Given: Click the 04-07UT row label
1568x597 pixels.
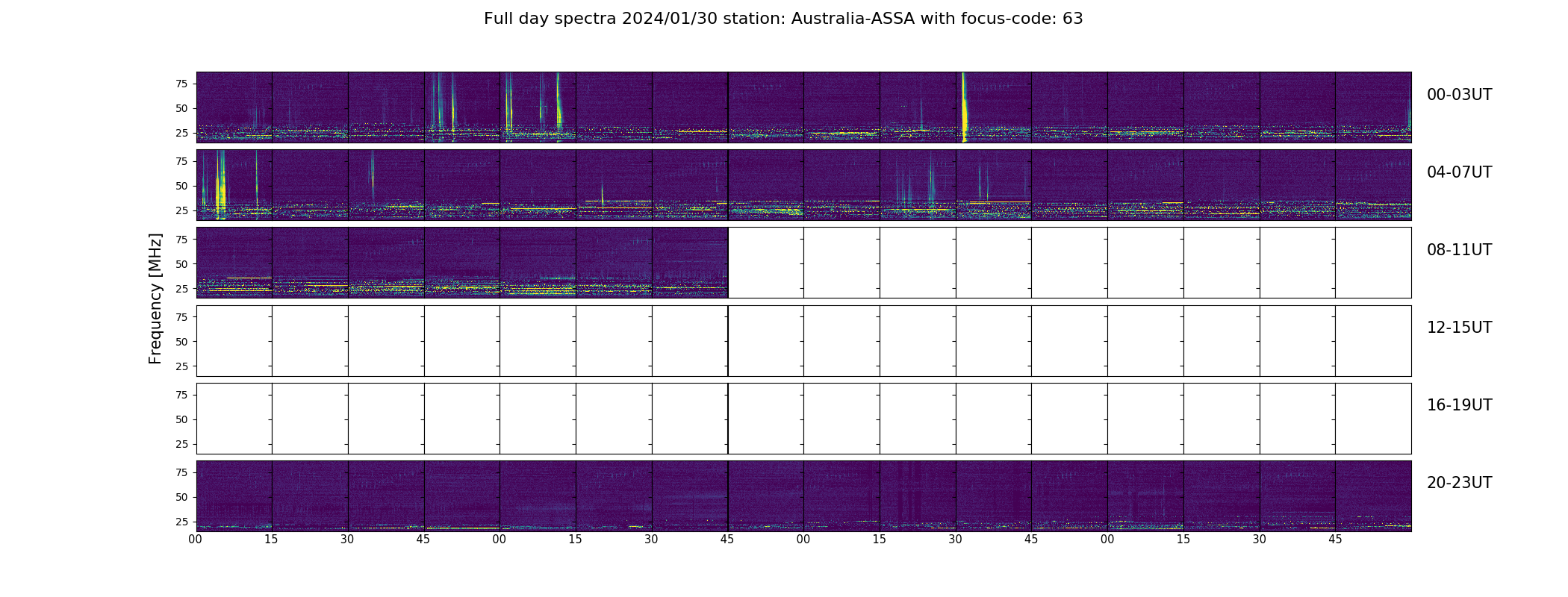Looking at the screenshot, I should [x=1459, y=172].
